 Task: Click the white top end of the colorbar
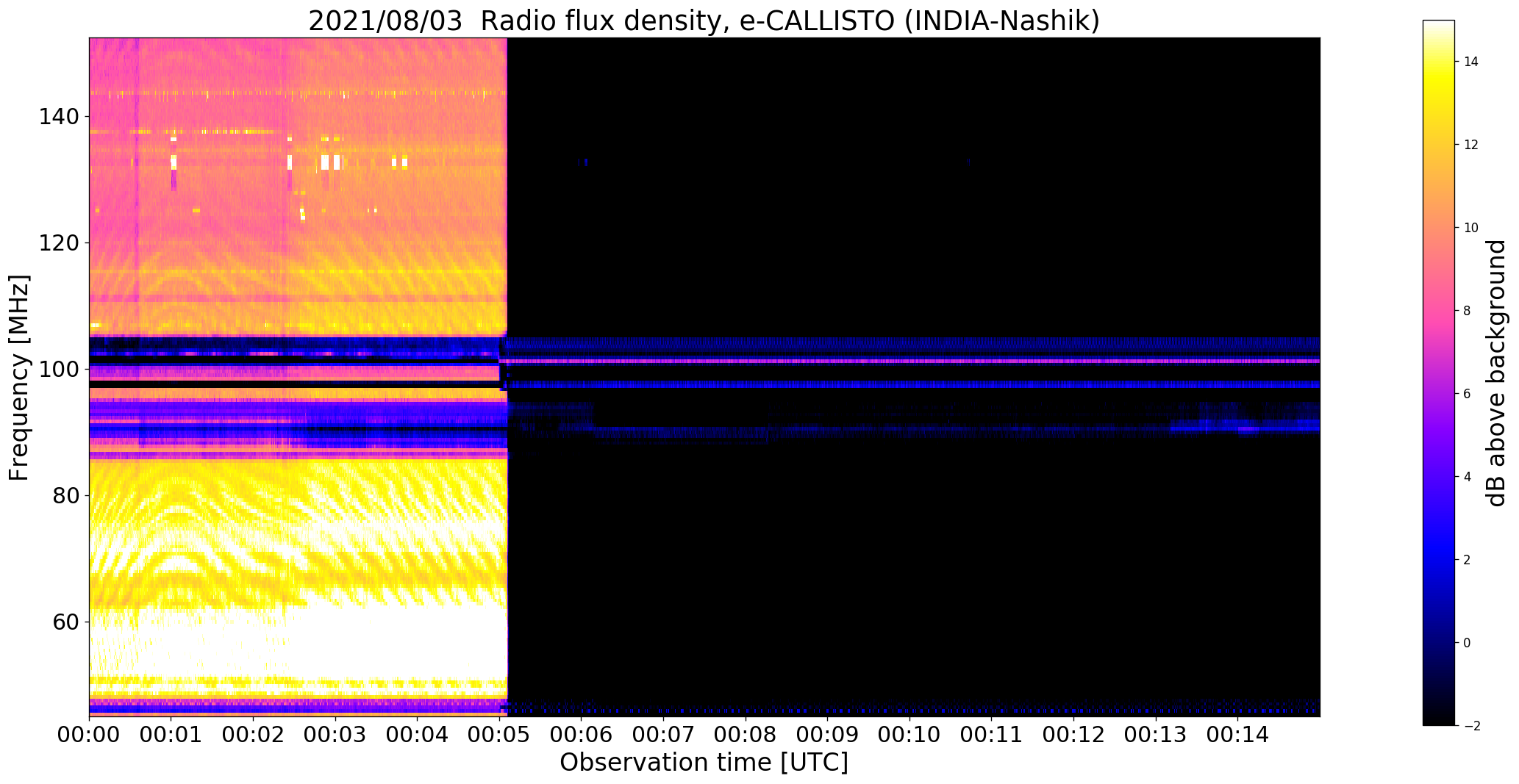1439,26
